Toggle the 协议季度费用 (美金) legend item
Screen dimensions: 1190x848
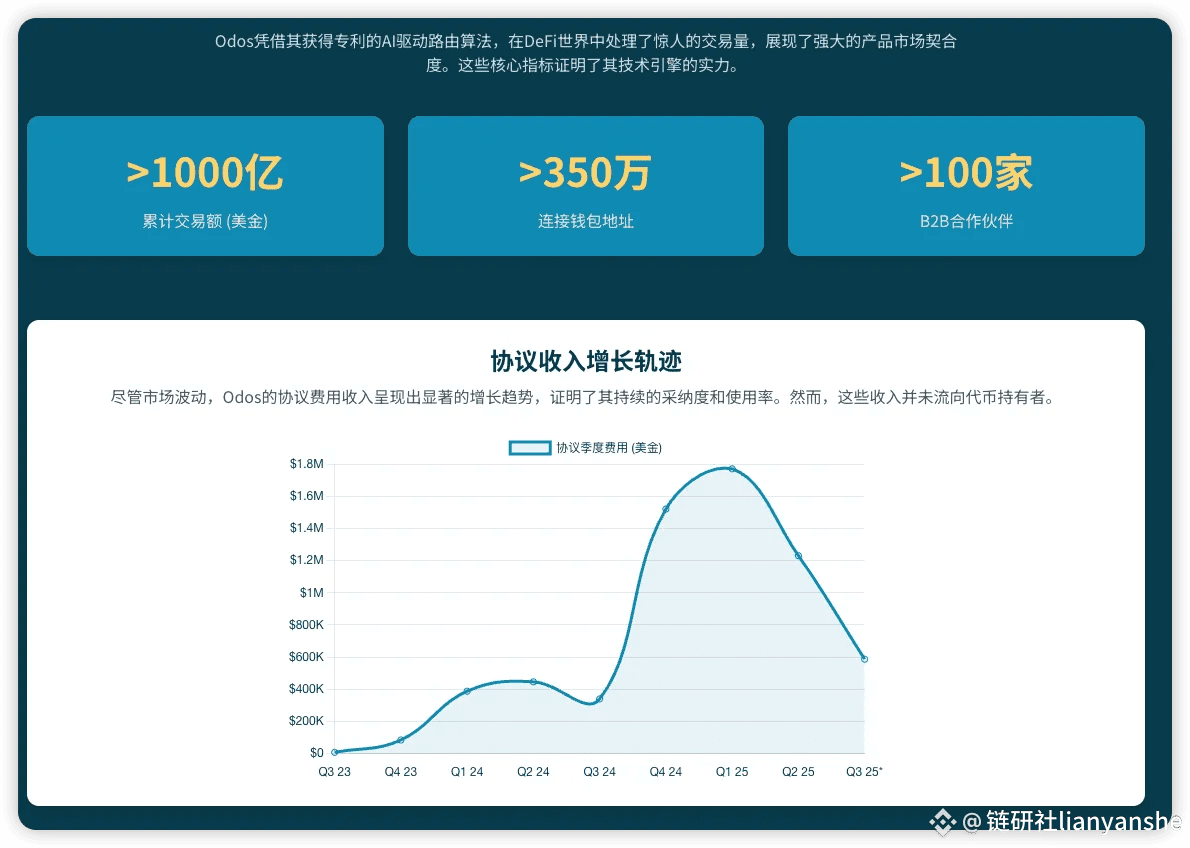(x=585, y=448)
